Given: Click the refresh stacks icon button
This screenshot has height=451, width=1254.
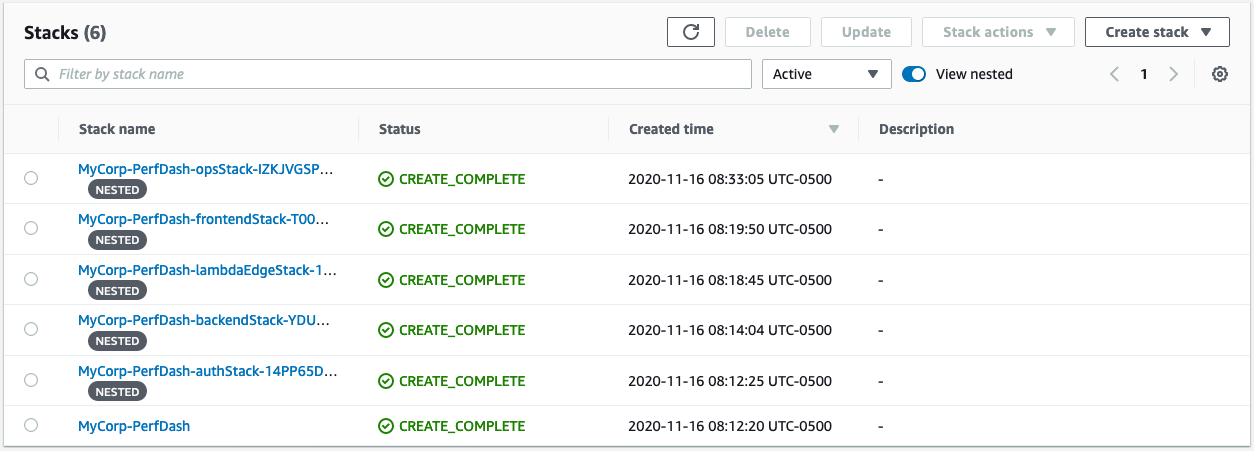Looking at the screenshot, I should coord(691,32).
